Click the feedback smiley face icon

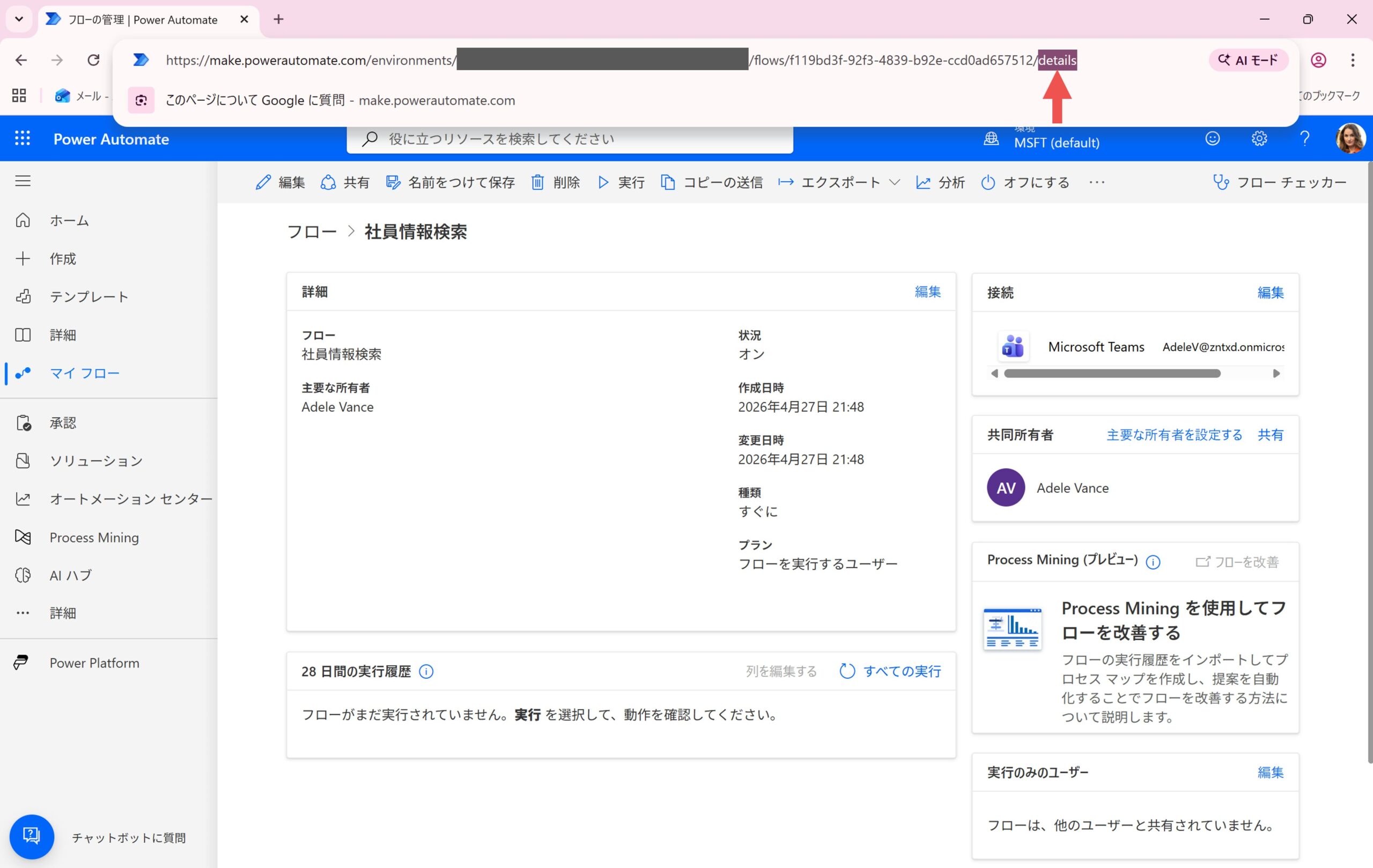(1212, 138)
